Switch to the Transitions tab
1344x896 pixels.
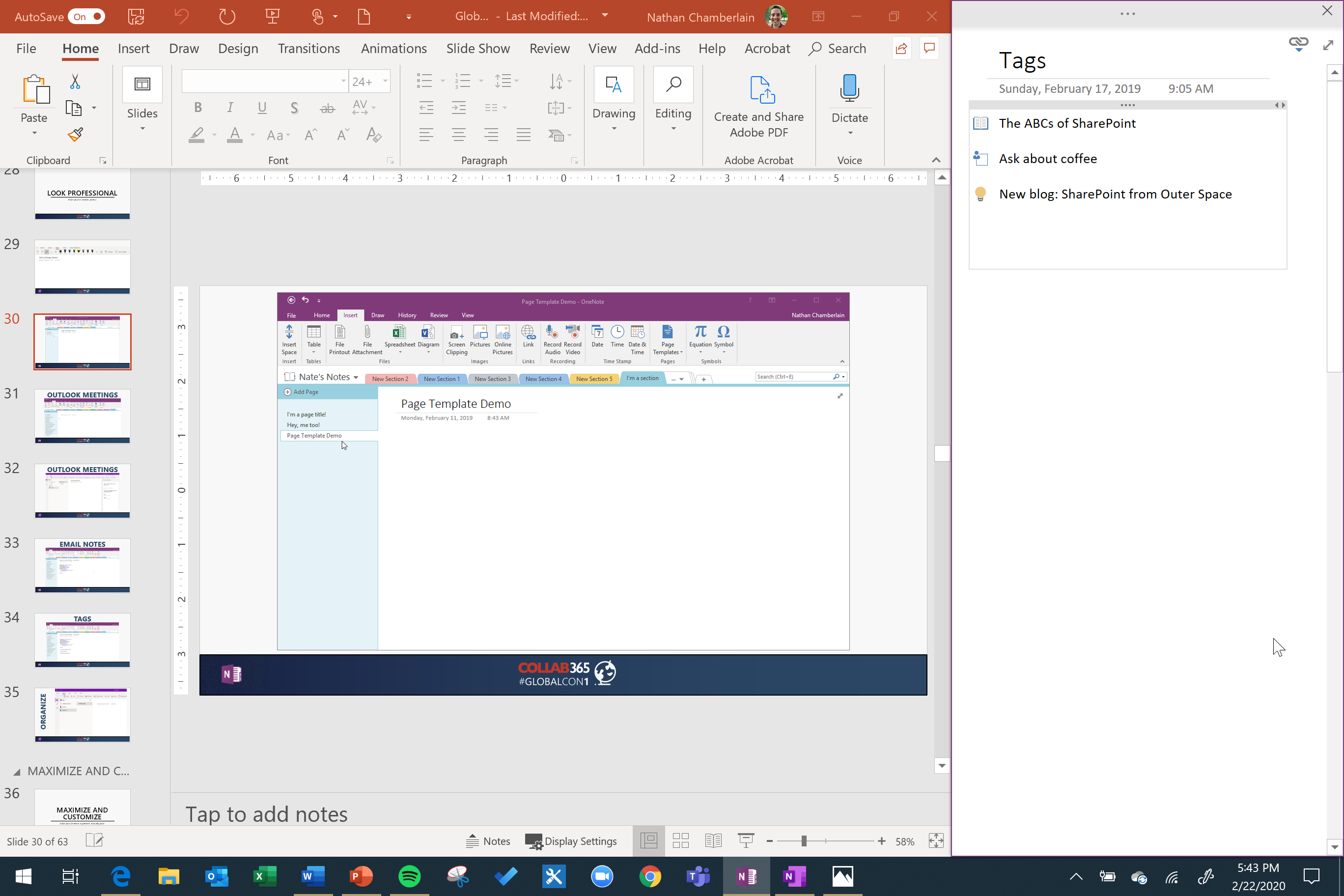click(x=308, y=49)
